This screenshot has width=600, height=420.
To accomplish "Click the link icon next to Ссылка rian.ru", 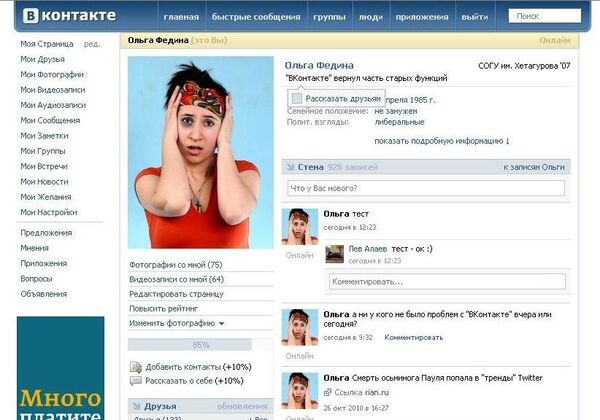I will 328,392.
